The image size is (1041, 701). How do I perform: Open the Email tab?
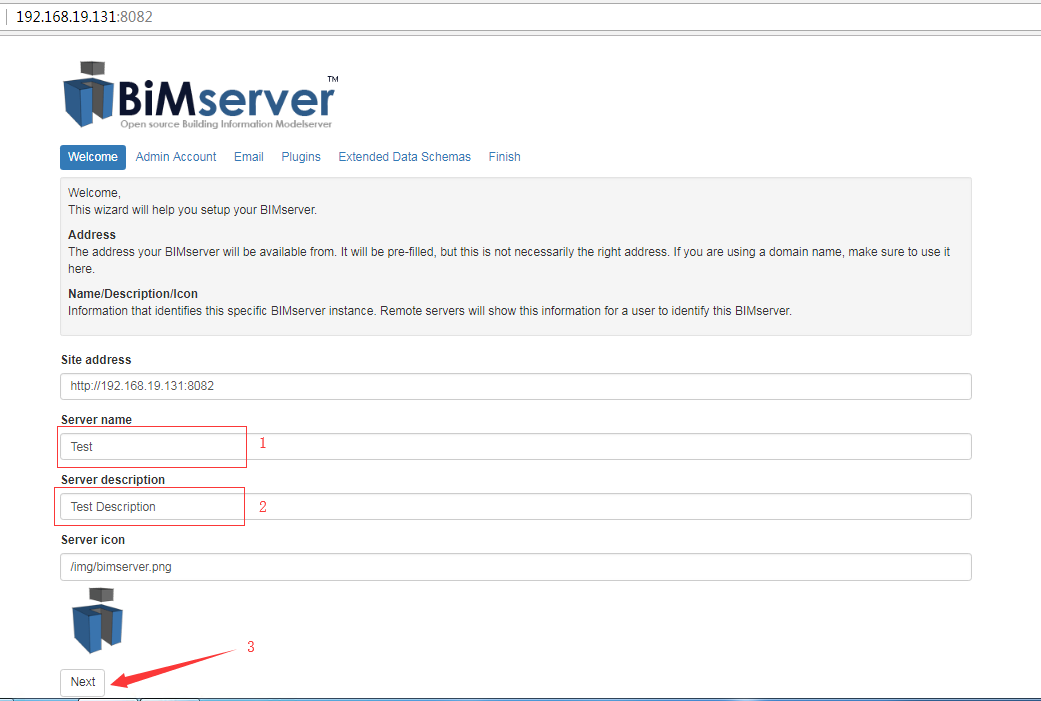coord(249,157)
